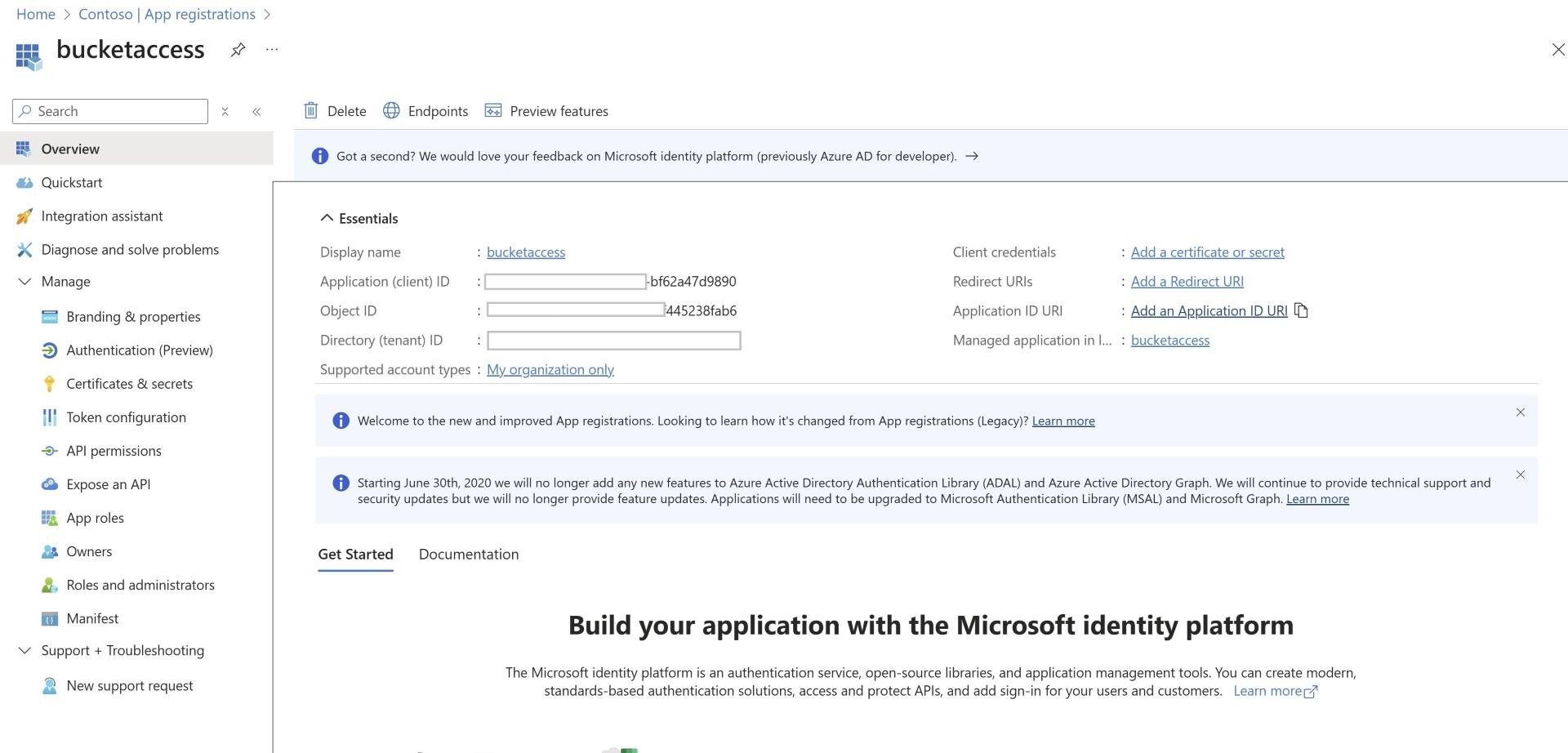Collapse the Essentials section chevron
The image size is (1568, 753).
coord(327,218)
